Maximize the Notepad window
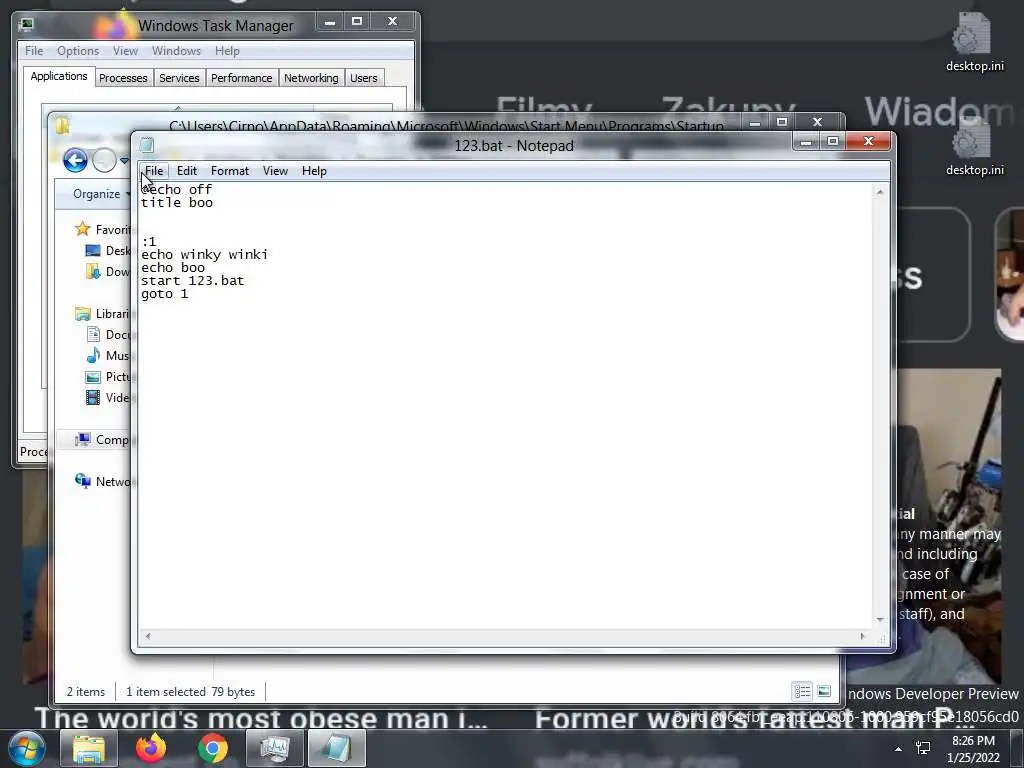Viewport: 1024px width, 768px height. click(x=833, y=141)
